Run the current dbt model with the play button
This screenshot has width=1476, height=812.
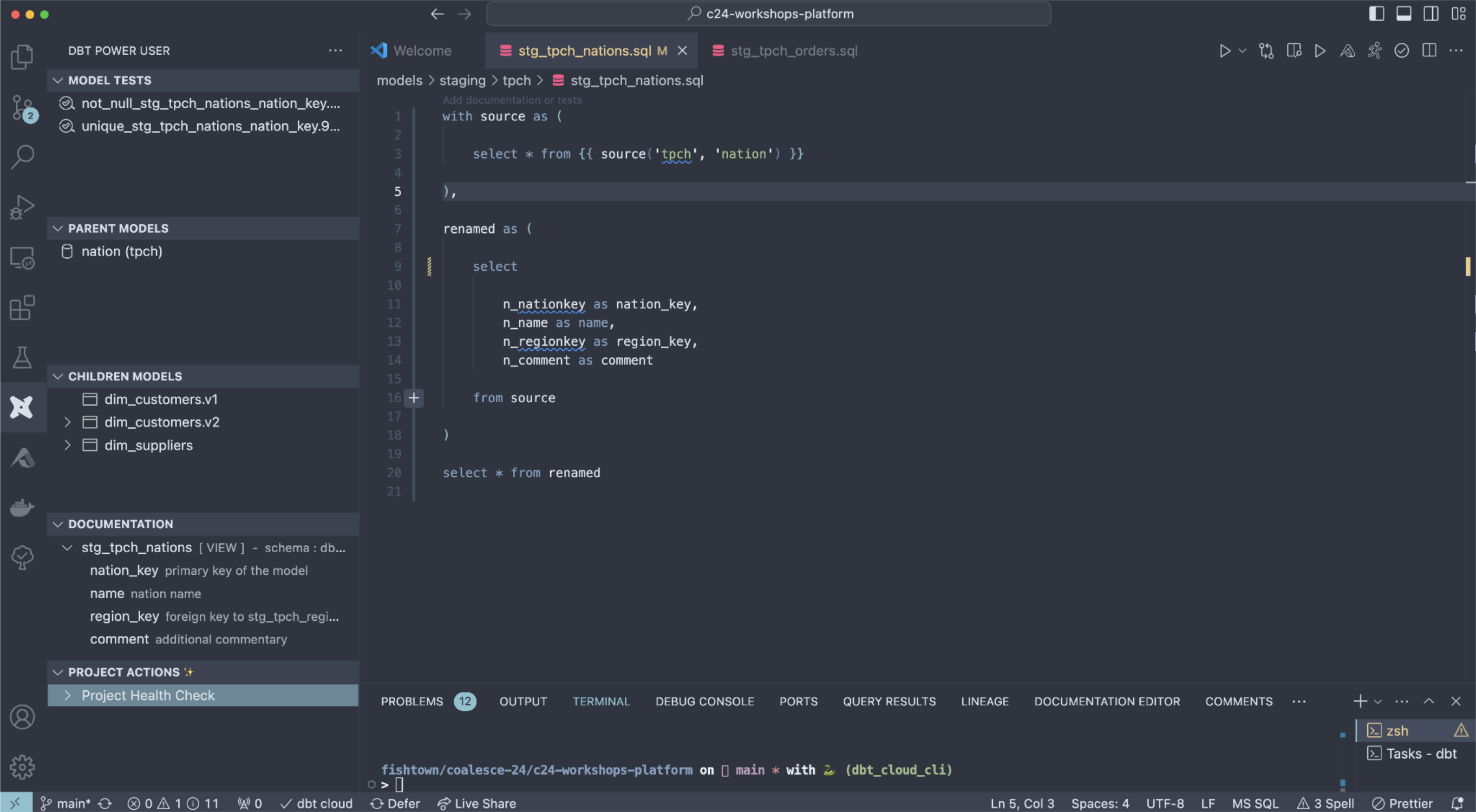point(1225,50)
